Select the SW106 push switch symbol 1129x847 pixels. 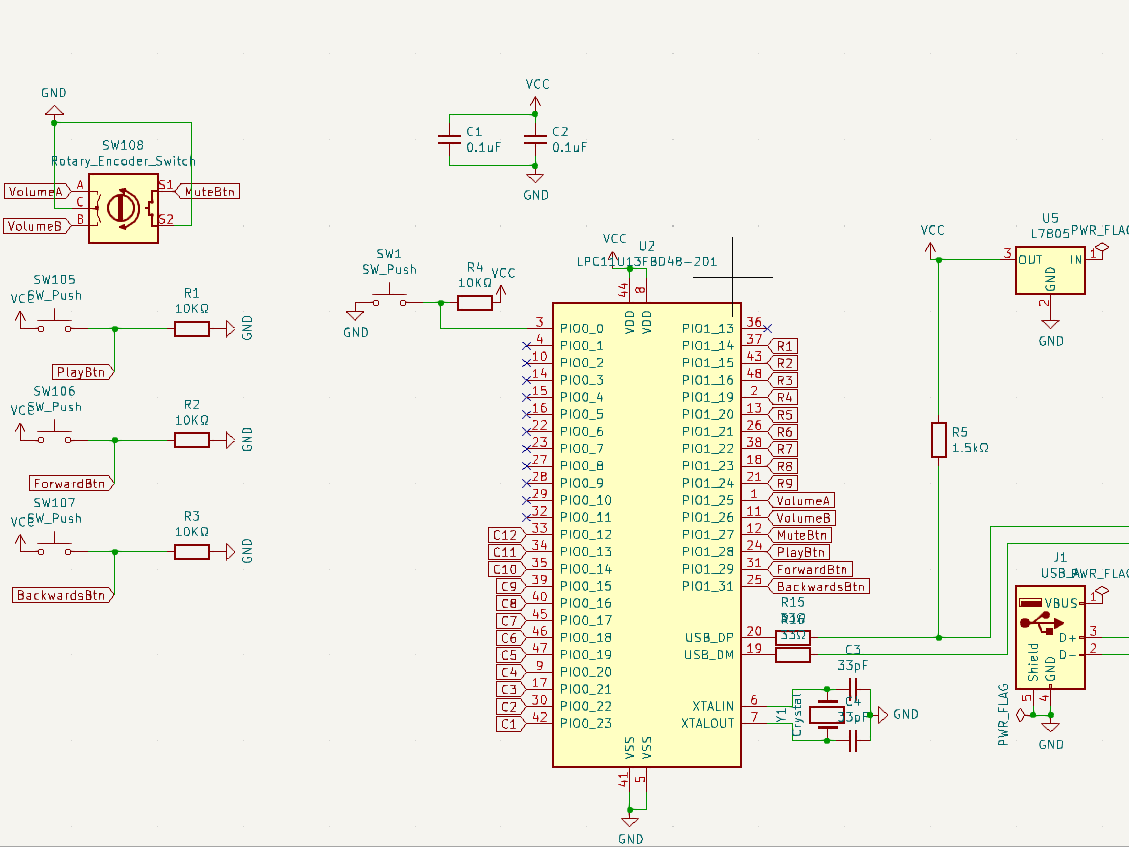(55, 434)
